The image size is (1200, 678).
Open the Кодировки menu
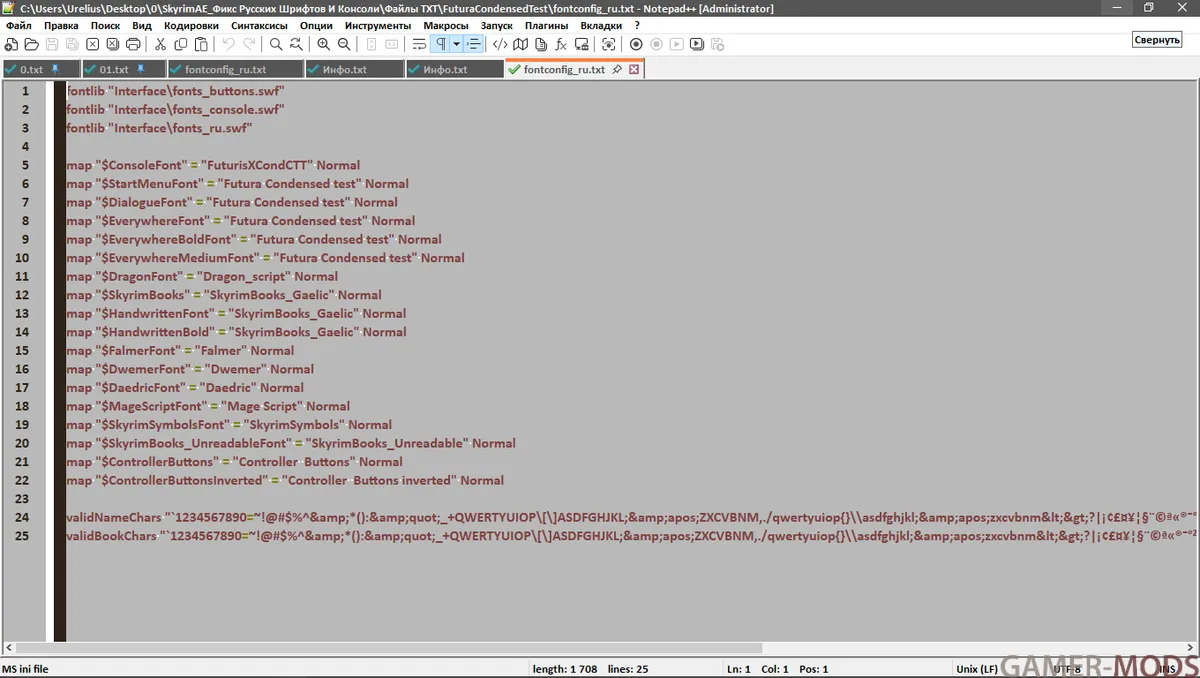pos(191,25)
